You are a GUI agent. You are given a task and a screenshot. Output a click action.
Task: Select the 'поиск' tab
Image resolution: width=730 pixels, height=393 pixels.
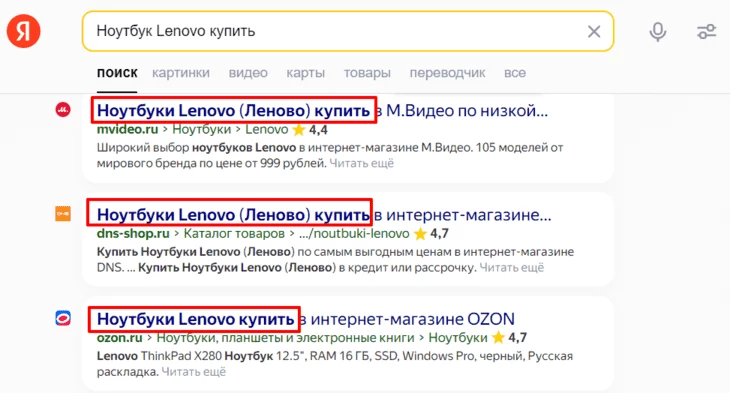tap(117, 73)
